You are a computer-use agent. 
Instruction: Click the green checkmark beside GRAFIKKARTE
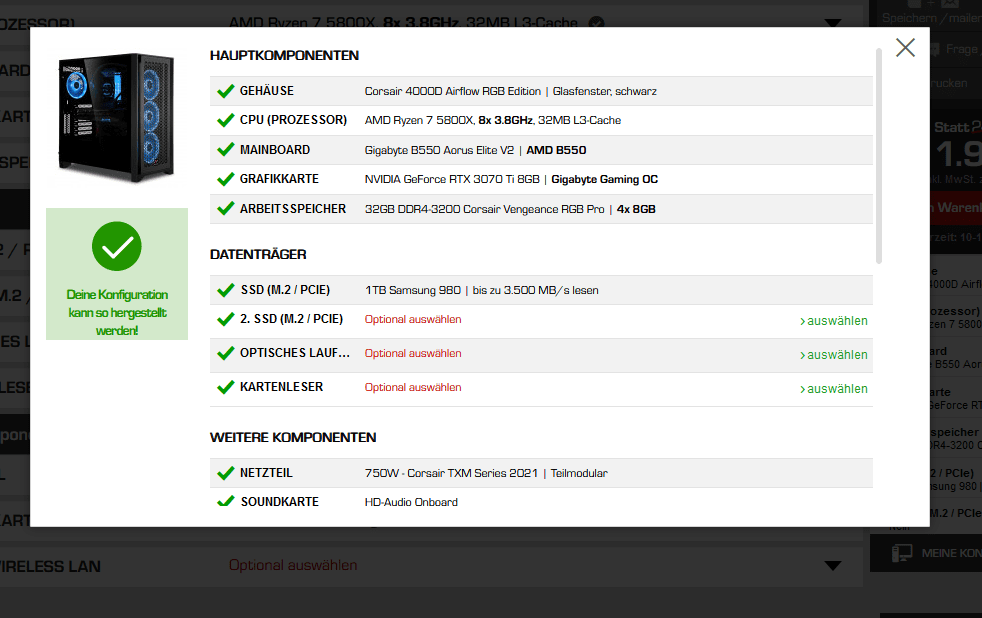pos(225,180)
